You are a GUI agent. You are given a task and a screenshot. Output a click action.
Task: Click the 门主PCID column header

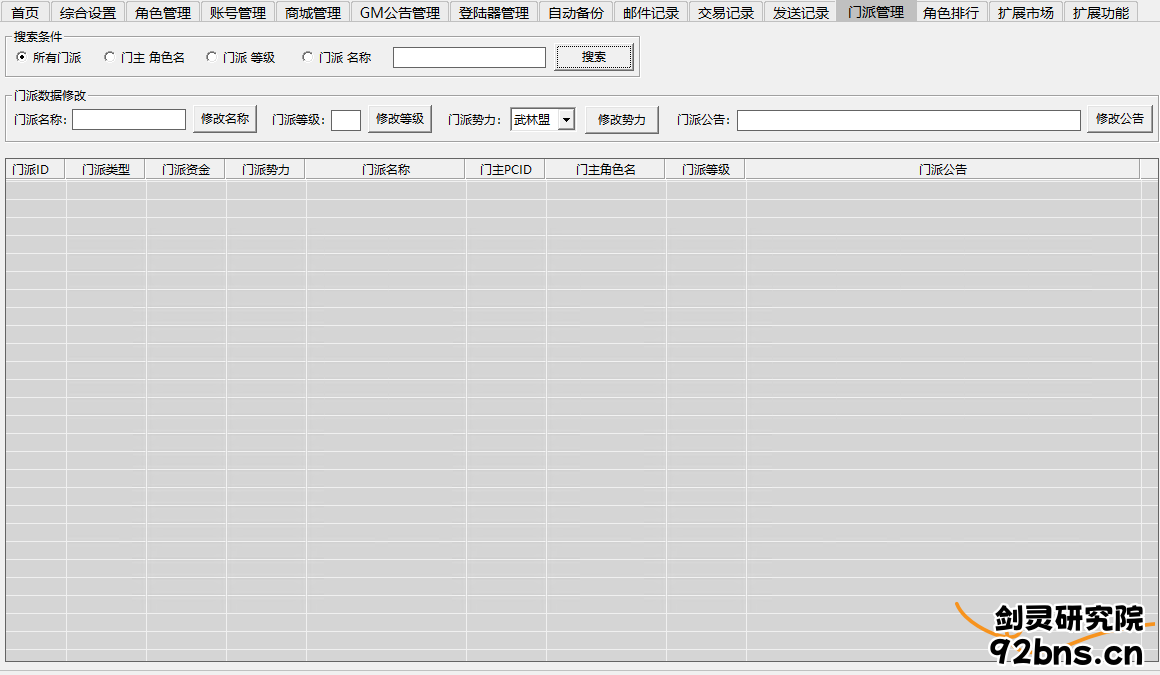click(505, 169)
